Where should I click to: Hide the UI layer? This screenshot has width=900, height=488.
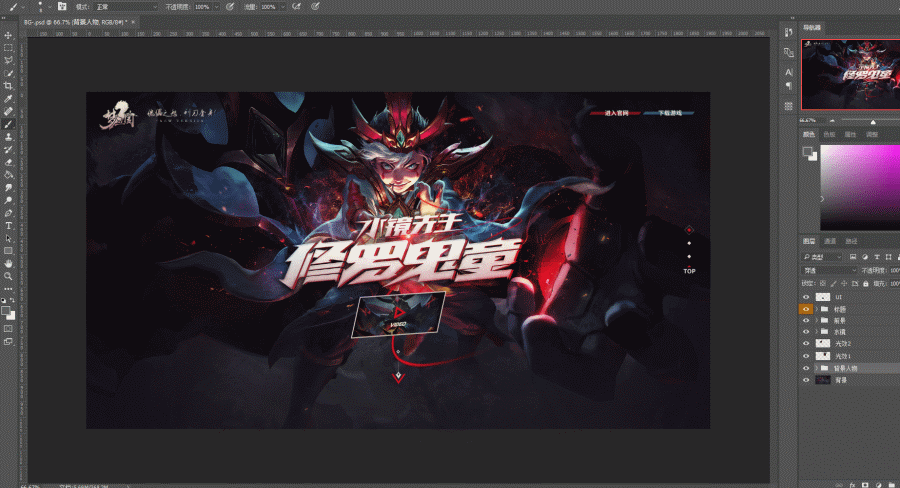pos(806,297)
